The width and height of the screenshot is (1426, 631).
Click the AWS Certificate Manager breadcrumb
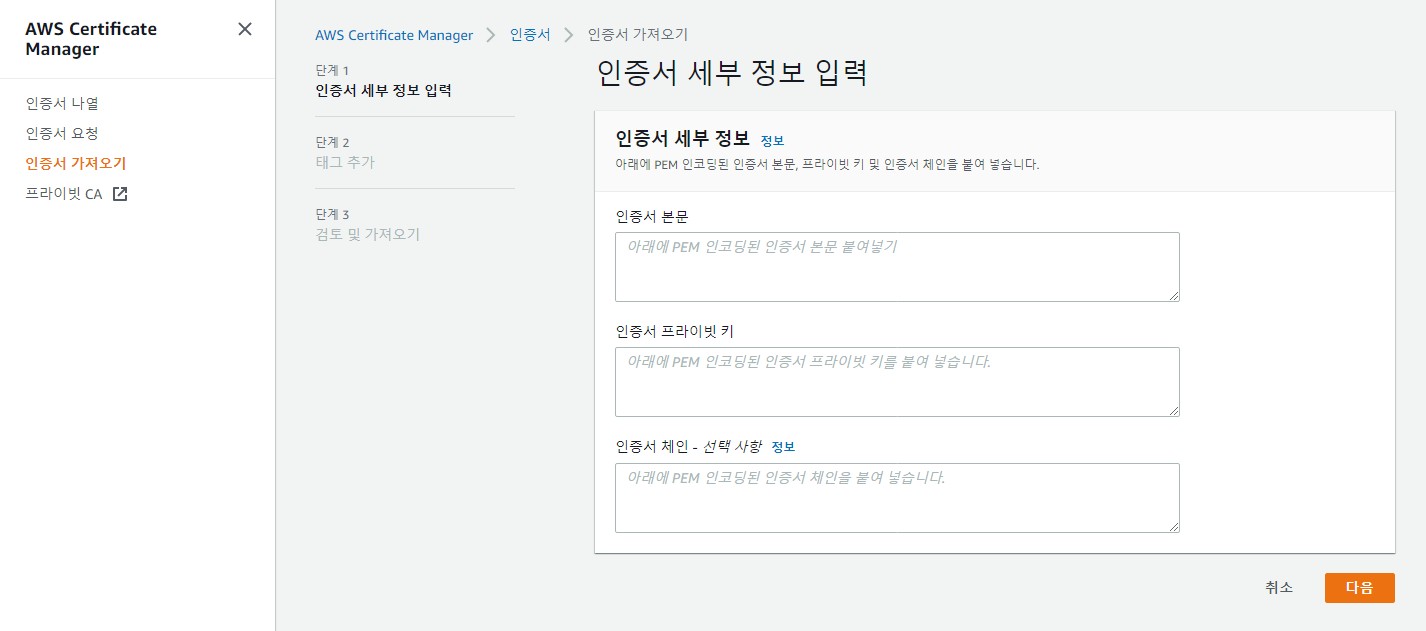(x=394, y=35)
